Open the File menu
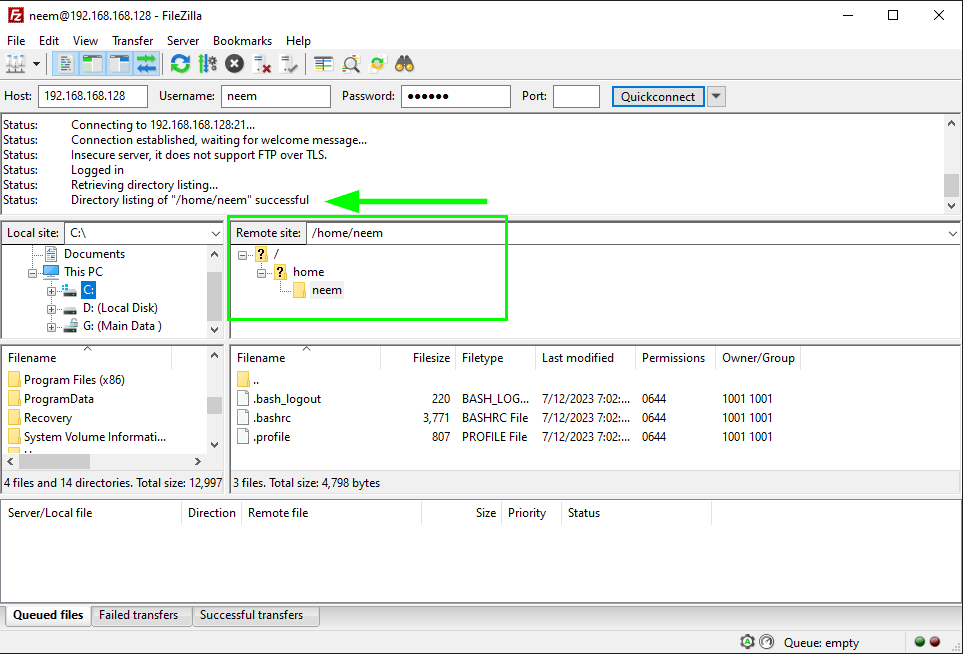963x654 pixels. 16,41
